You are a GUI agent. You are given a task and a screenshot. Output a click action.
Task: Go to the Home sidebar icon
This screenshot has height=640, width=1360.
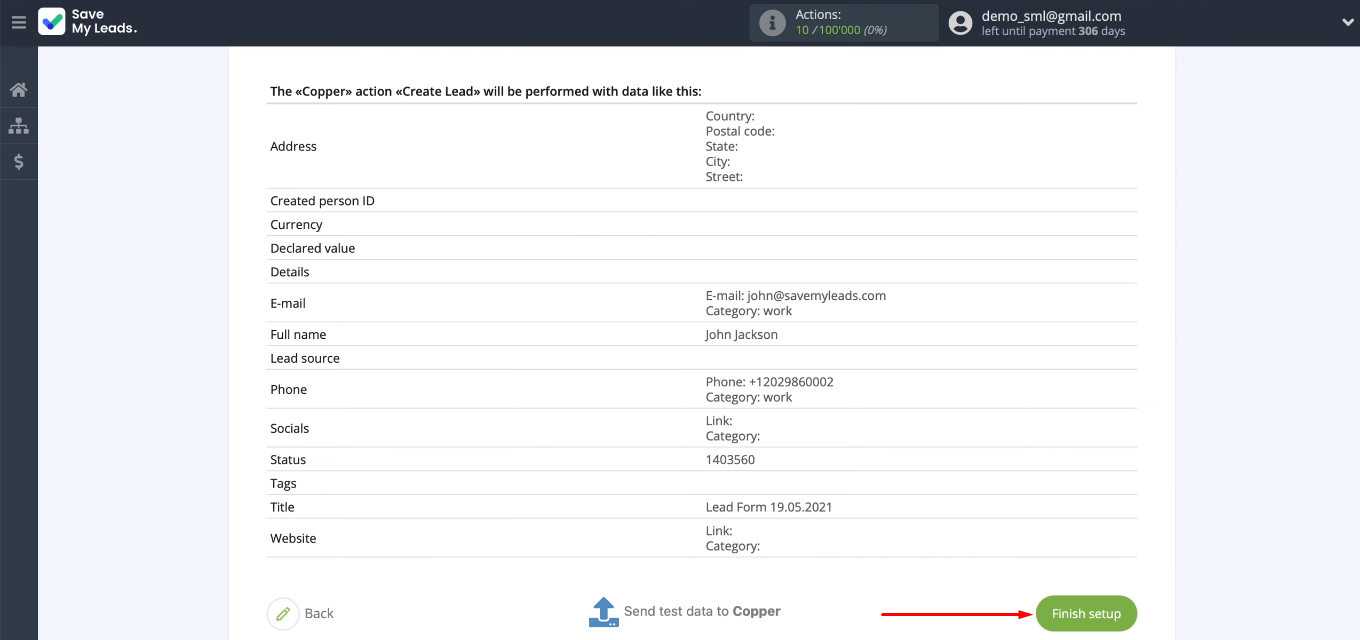18,90
